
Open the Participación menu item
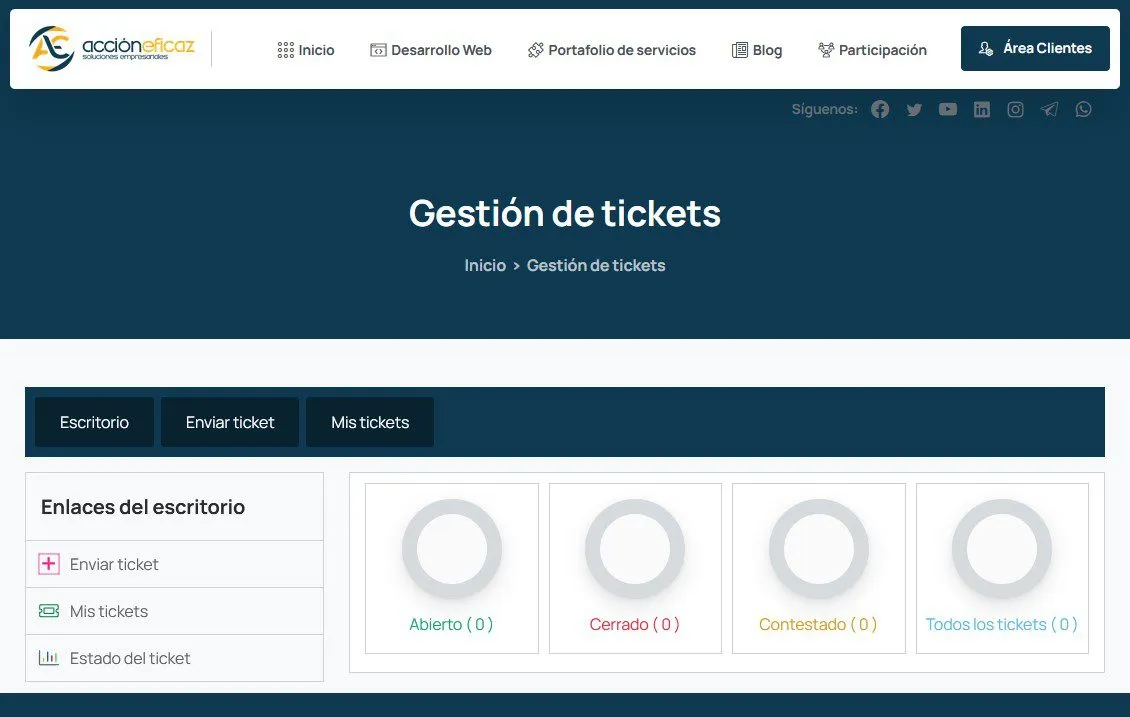click(872, 50)
